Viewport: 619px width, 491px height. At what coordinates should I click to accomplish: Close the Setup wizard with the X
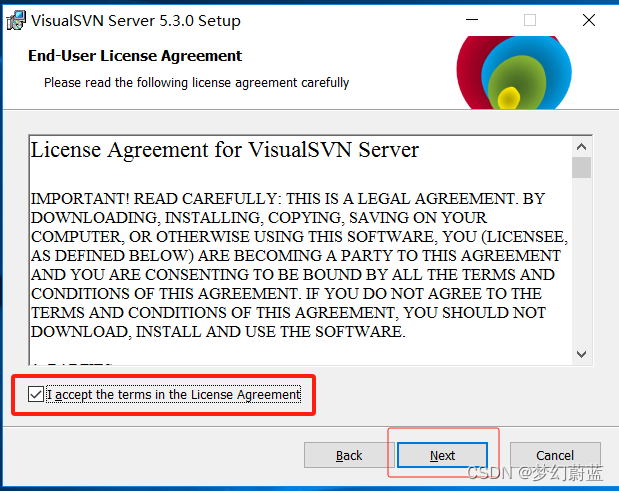coord(589,20)
